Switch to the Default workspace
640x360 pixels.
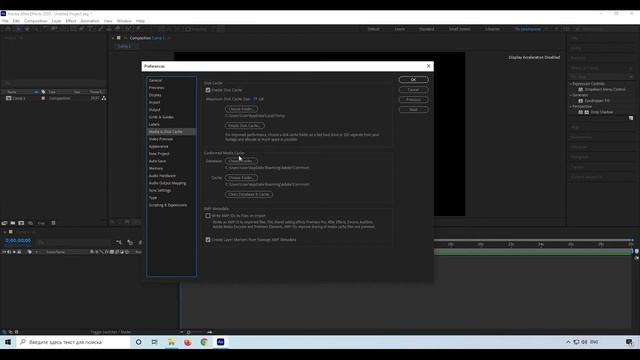tap(373, 29)
